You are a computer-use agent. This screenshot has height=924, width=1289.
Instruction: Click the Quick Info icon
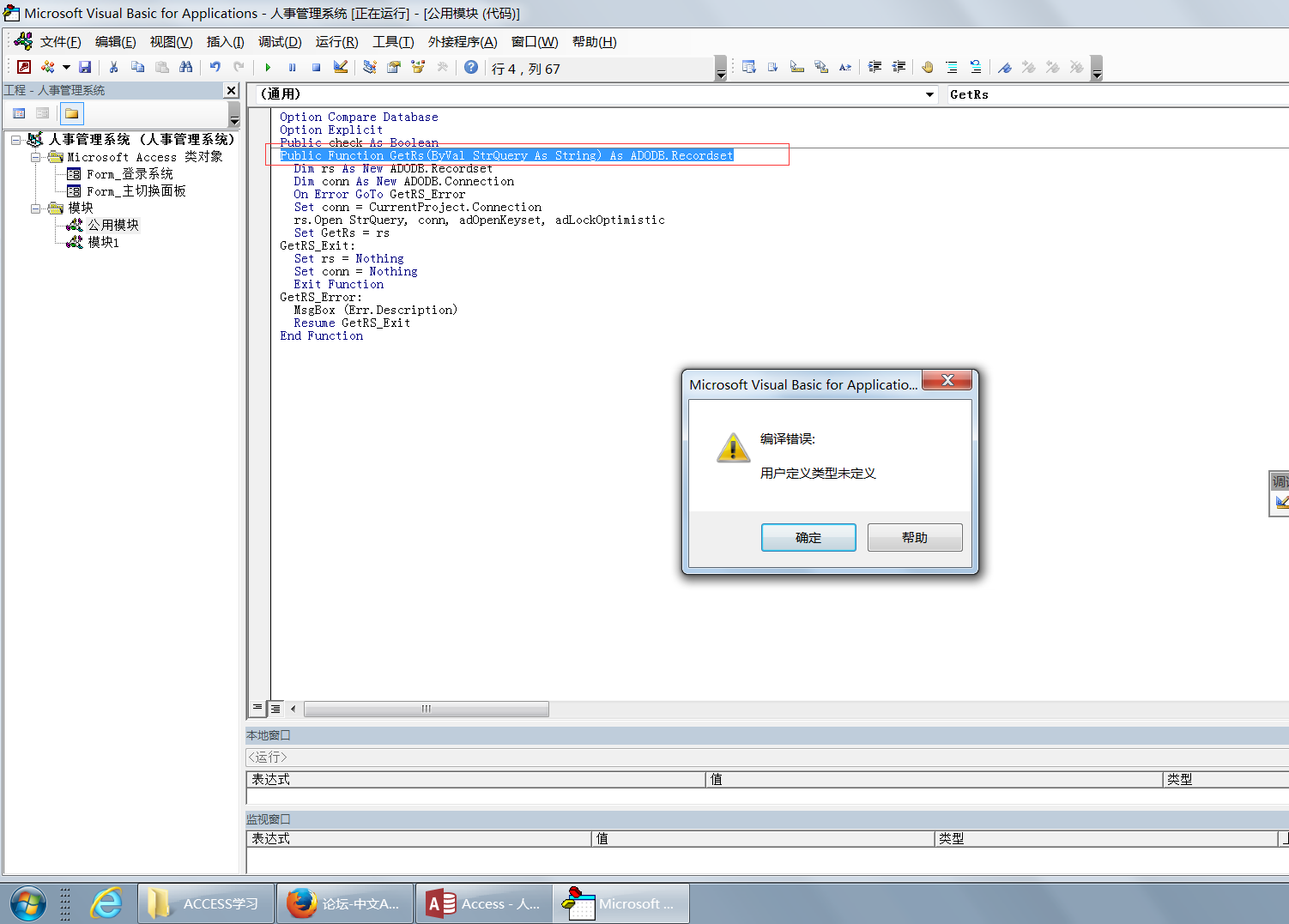797,67
